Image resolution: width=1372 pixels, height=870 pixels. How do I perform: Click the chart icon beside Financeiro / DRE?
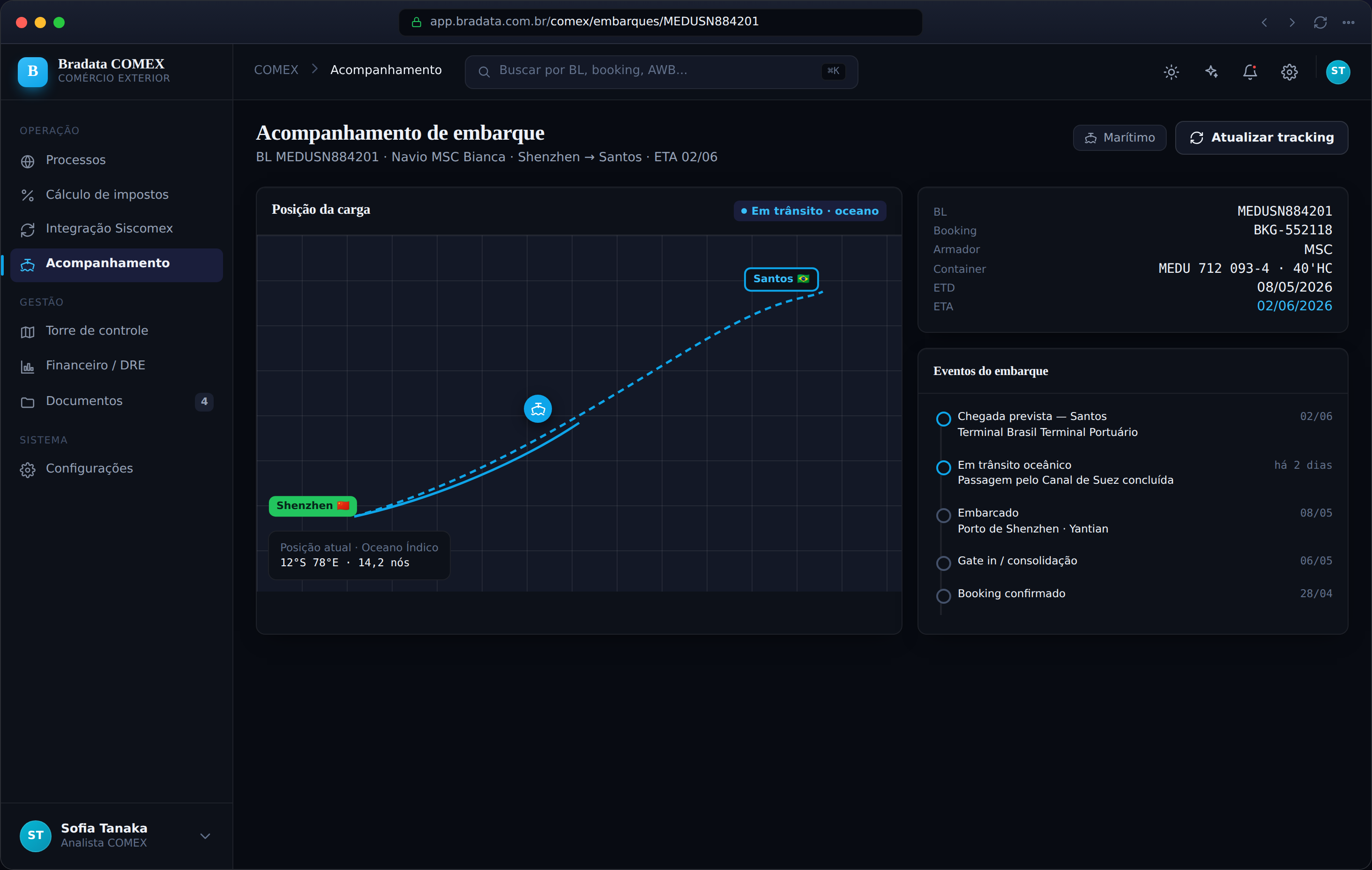pyautogui.click(x=27, y=367)
